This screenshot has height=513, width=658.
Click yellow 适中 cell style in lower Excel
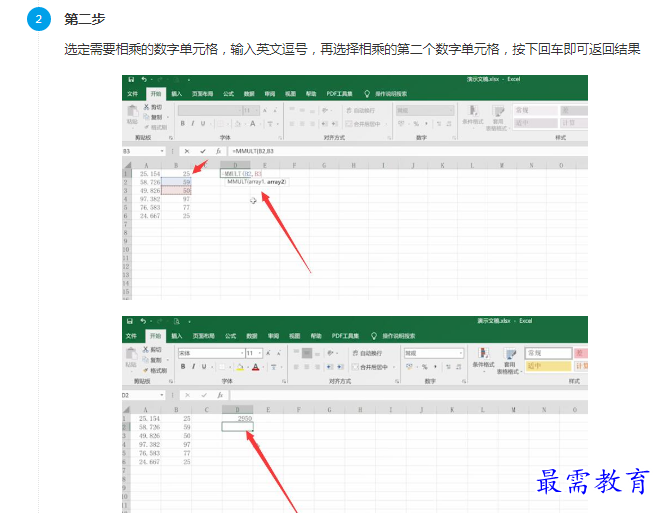click(x=548, y=366)
